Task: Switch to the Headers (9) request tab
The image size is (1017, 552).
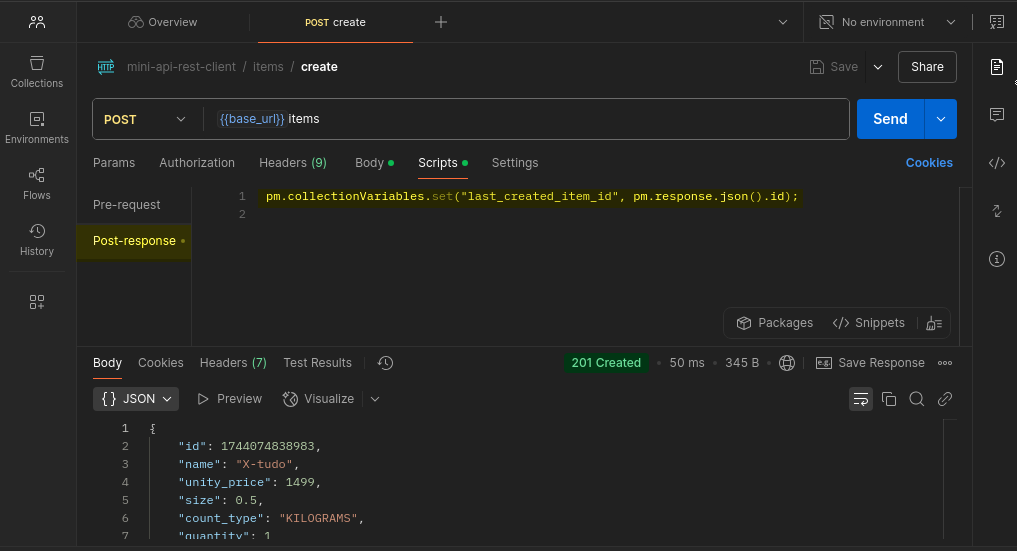Action: click(292, 163)
